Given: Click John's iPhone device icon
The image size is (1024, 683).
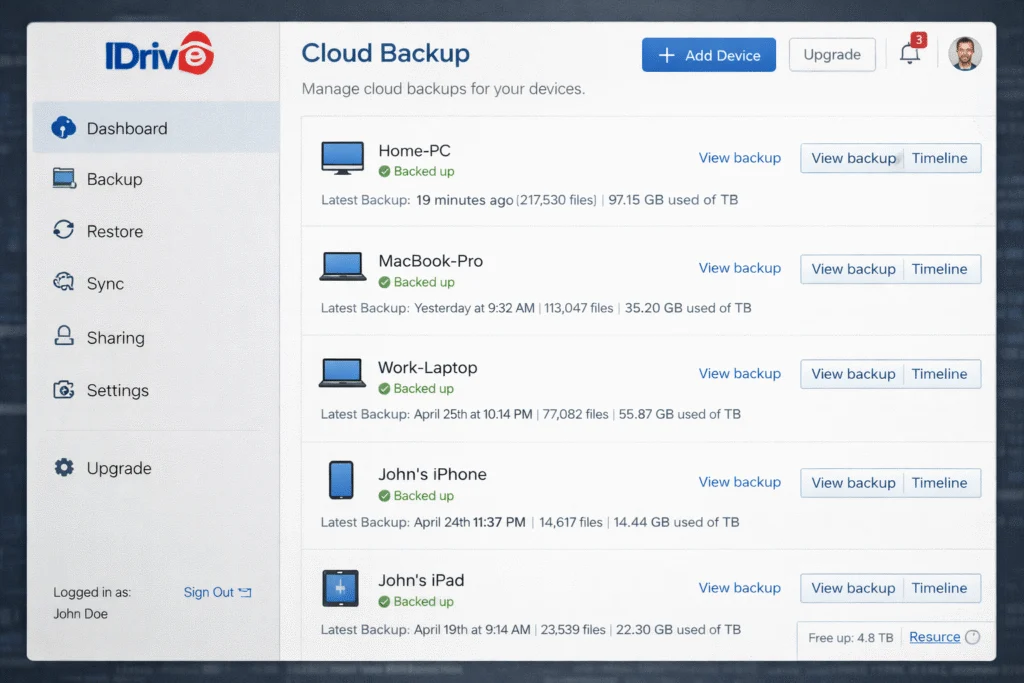Looking at the screenshot, I should point(341,480).
